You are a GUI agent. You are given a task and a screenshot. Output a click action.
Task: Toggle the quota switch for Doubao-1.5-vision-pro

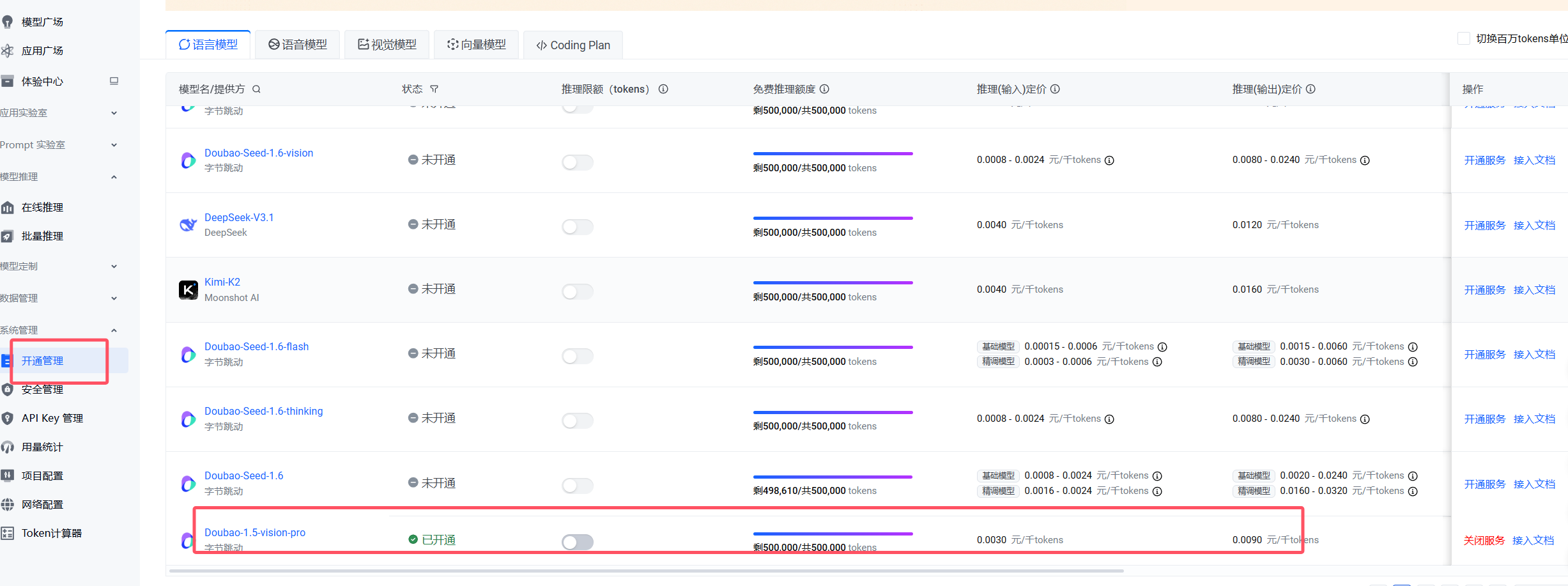tap(578, 542)
